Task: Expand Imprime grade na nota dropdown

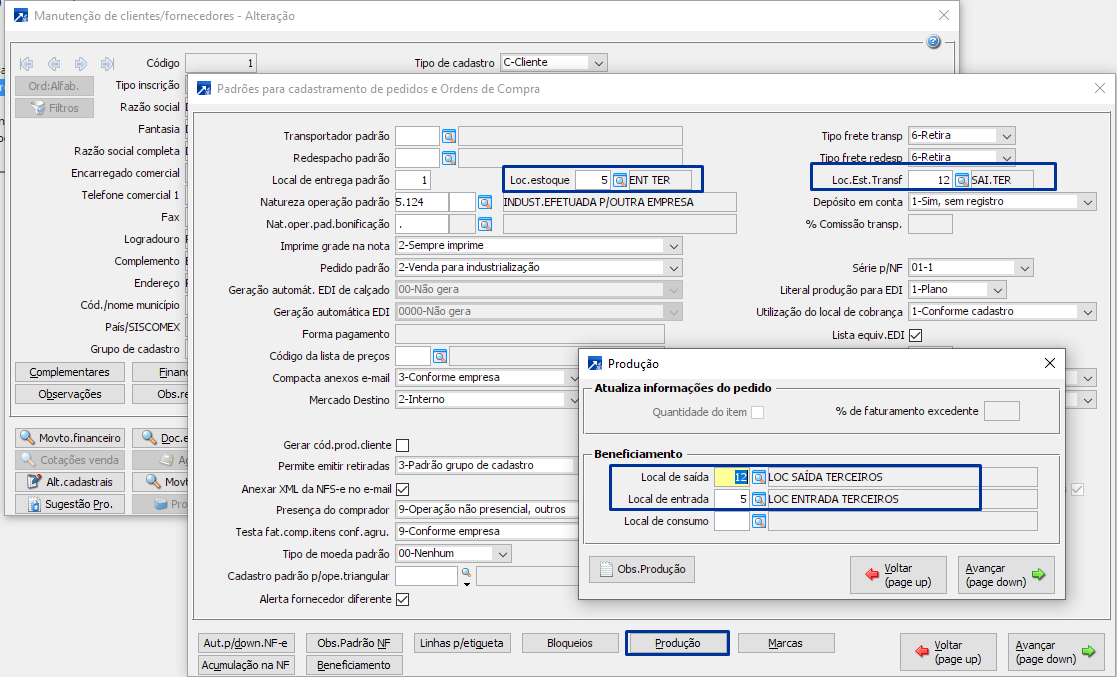Action: (x=673, y=246)
